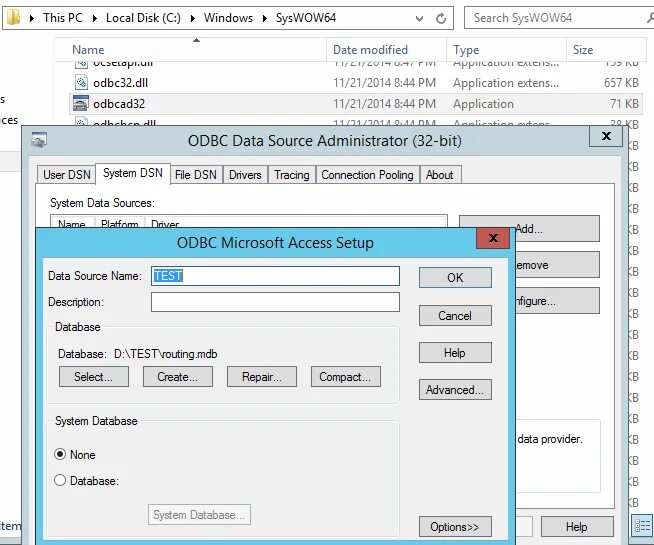The image size is (654, 545).
Task: Click the odbcad32 application icon
Action: [81, 103]
